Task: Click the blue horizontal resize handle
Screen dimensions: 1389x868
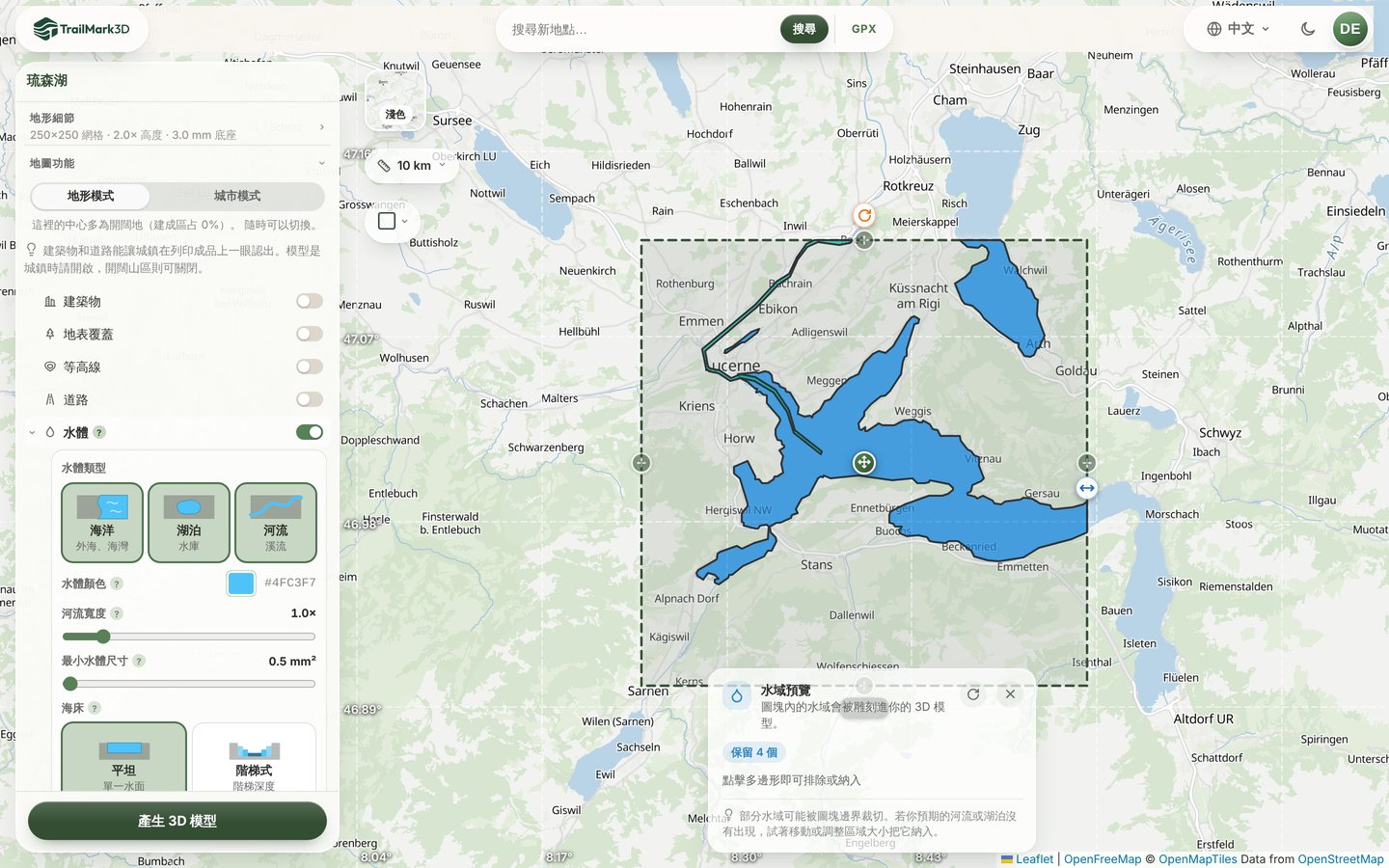Action: (x=1087, y=488)
